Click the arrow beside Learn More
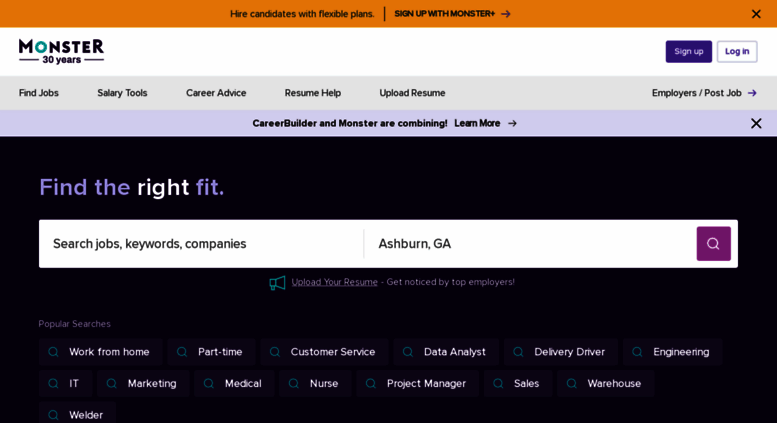This screenshot has height=423, width=777. coord(512,123)
